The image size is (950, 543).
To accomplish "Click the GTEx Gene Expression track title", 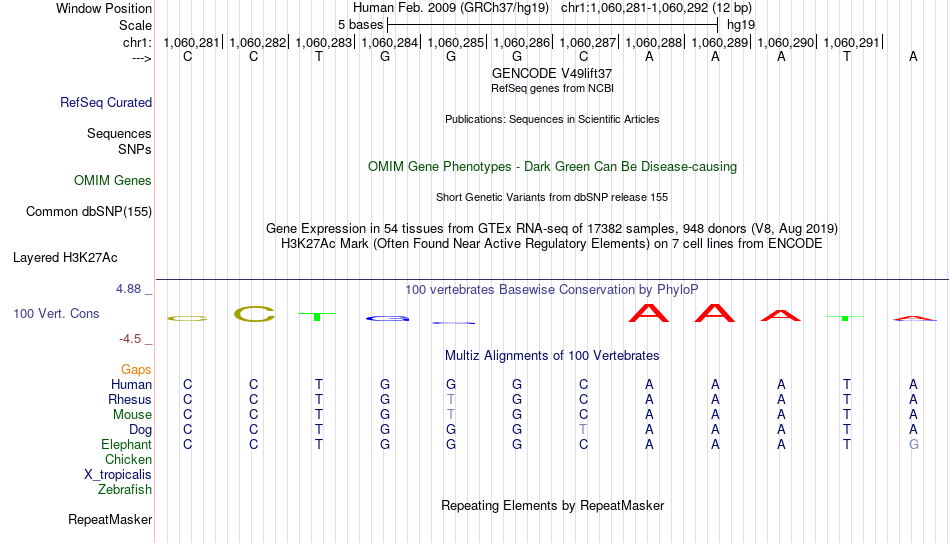I will (552, 228).
